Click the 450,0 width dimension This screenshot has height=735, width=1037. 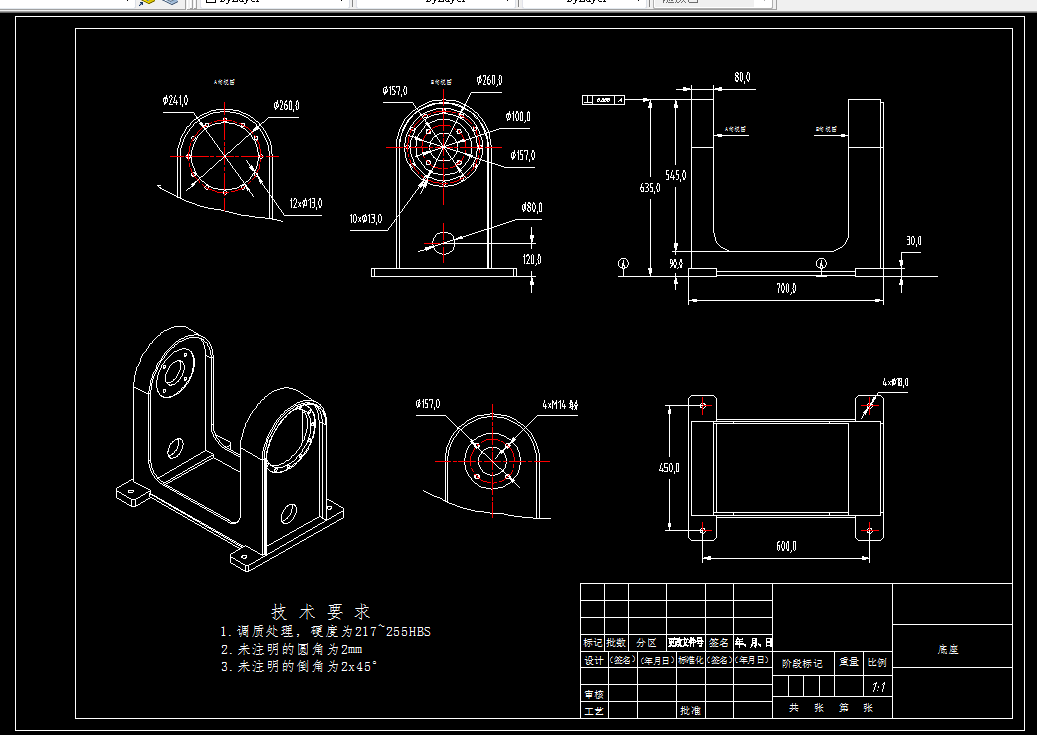pyautogui.click(x=669, y=468)
